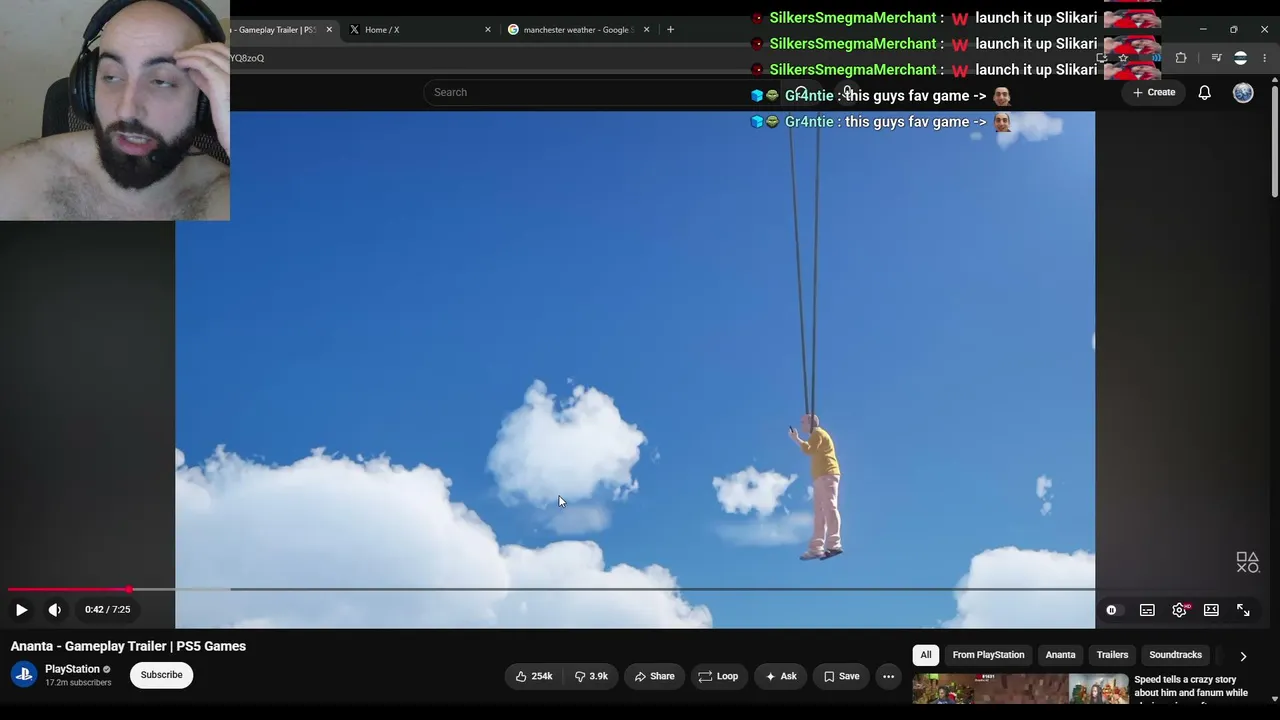This screenshot has height=720, width=1280.
Task: Enter full screen mode
Action: coord(1243,610)
